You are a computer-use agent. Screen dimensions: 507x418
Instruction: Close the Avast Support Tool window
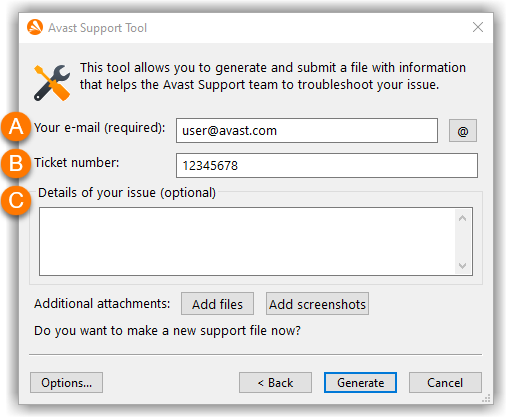478,27
